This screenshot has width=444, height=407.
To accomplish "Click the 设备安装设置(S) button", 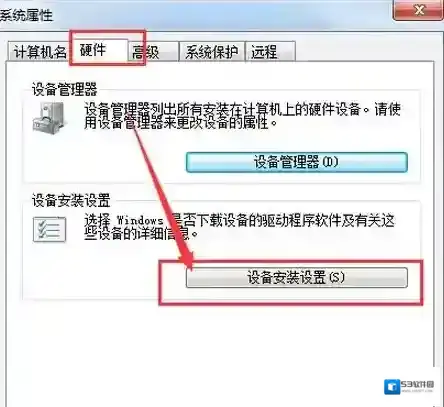I will pos(297,277).
